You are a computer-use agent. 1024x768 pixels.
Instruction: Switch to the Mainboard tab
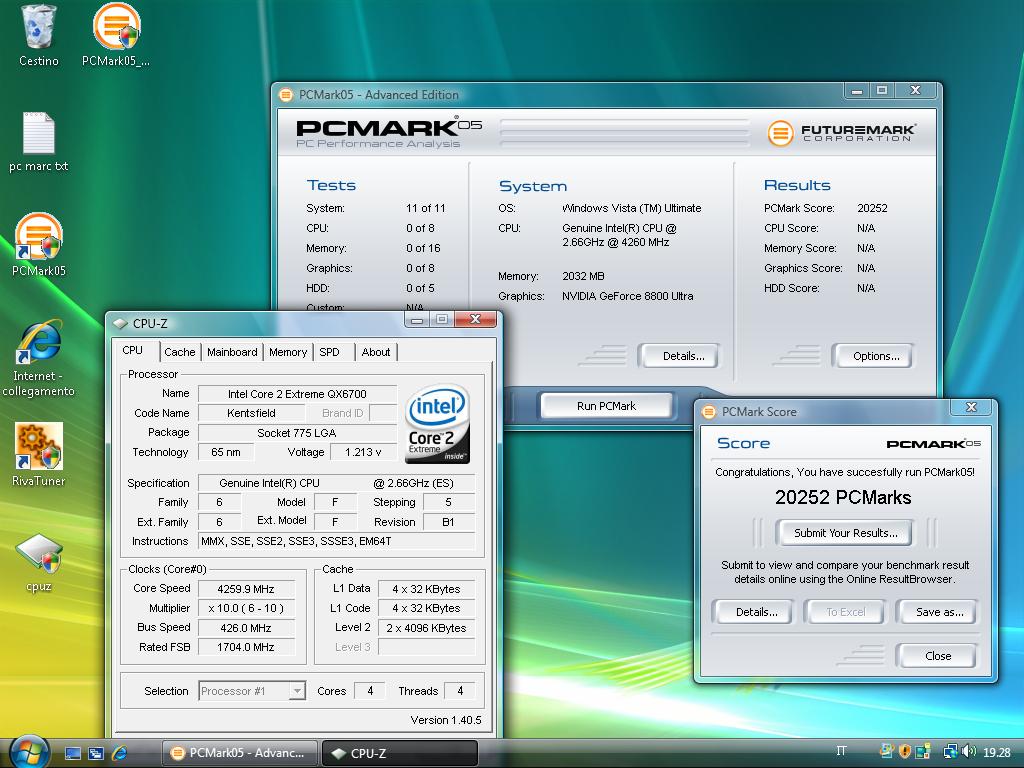tap(232, 352)
